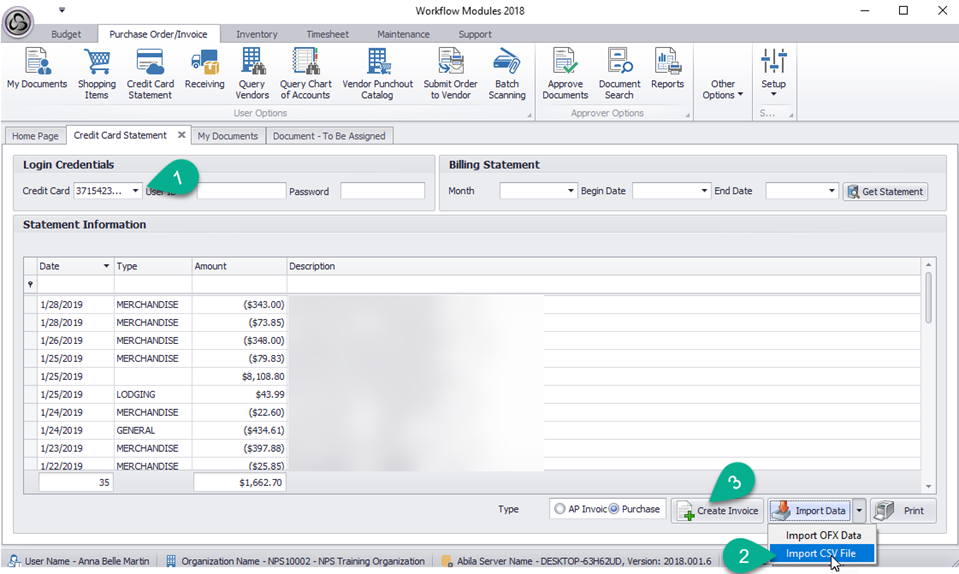Click into the Password field
The image size is (959, 574).
click(382, 191)
